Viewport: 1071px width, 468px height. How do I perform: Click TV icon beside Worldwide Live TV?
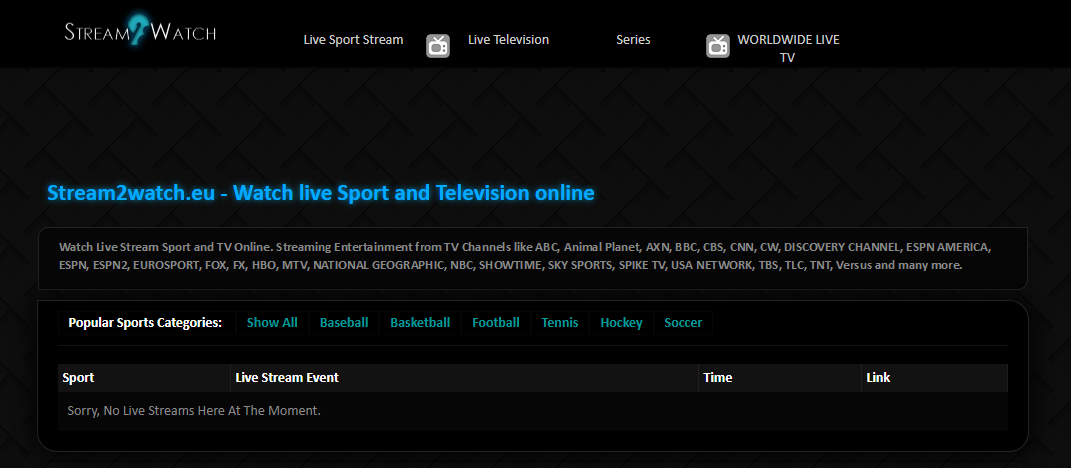(x=718, y=45)
